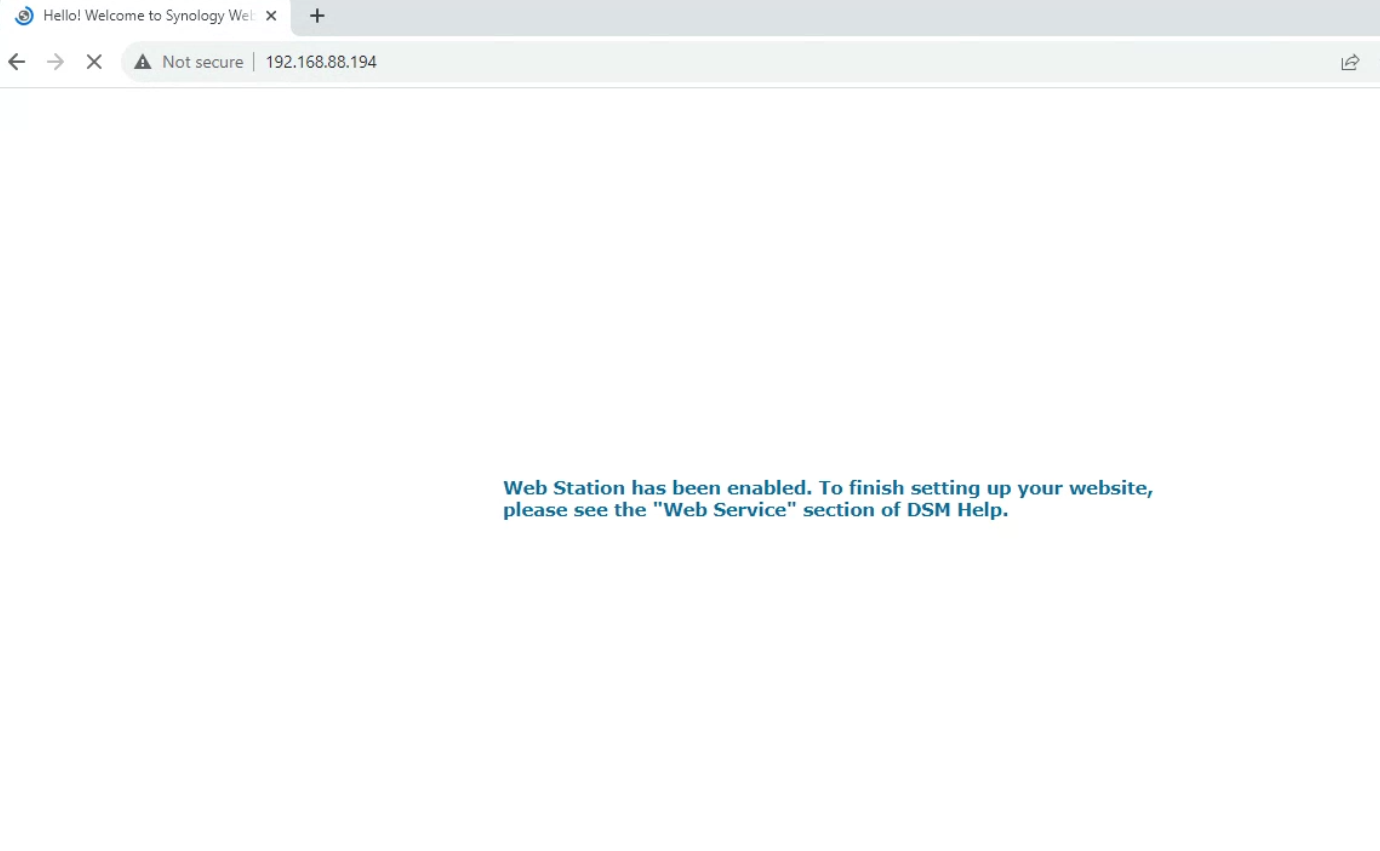Click the share page icon
The width and height of the screenshot is (1380, 851).
click(1350, 62)
